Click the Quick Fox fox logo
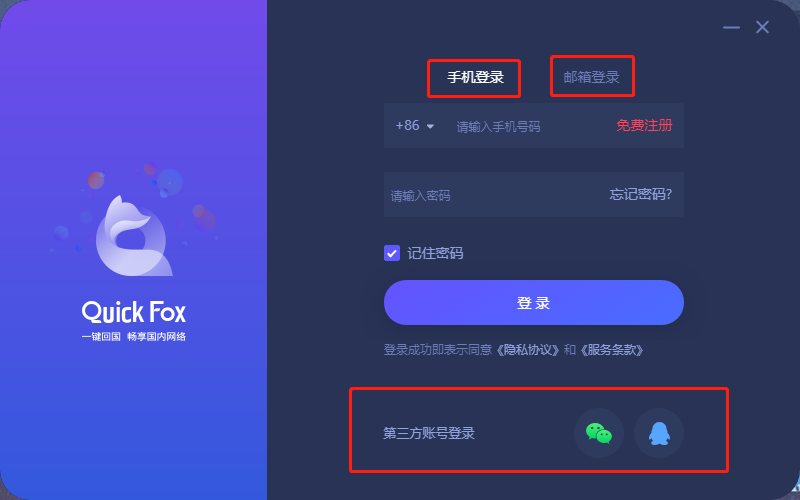This screenshot has height=500, width=800. point(134,235)
